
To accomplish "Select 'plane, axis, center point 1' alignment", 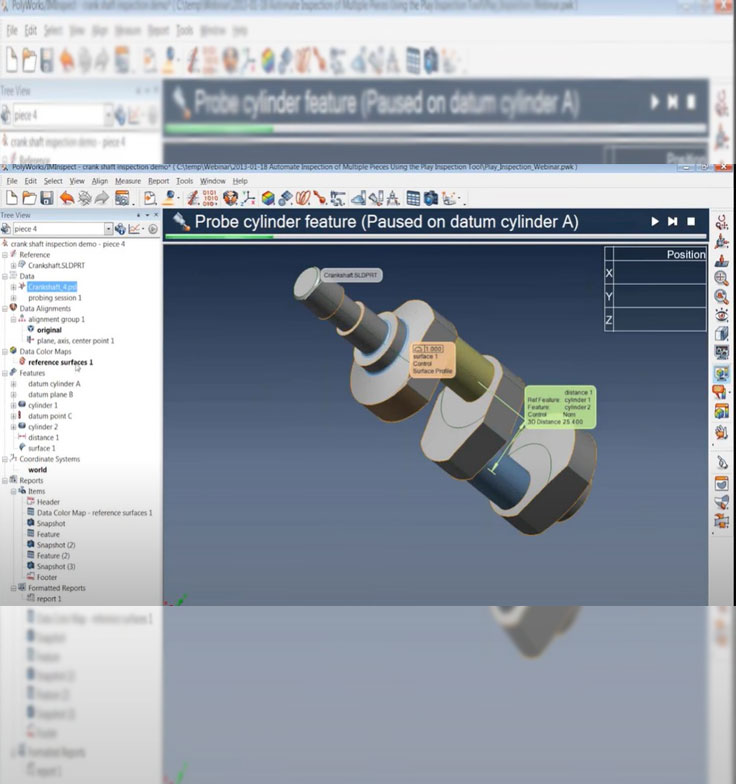I will point(76,341).
